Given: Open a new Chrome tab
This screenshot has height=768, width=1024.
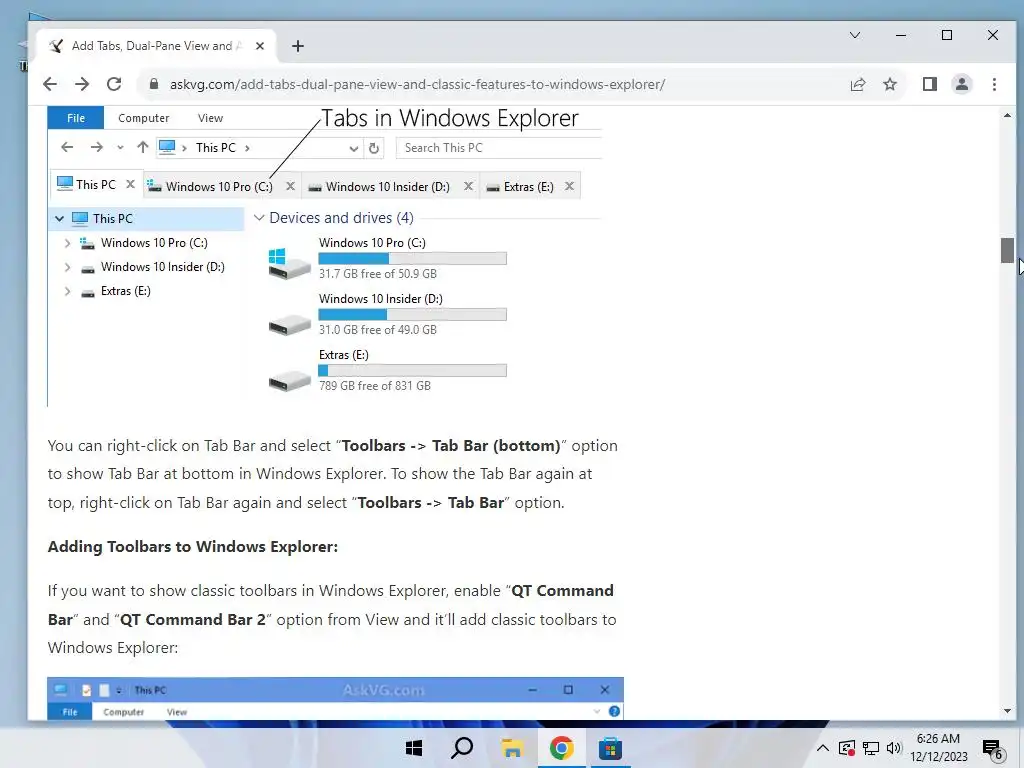Looking at the screenshot, I should pyautogui.click(x=298, y=46).
